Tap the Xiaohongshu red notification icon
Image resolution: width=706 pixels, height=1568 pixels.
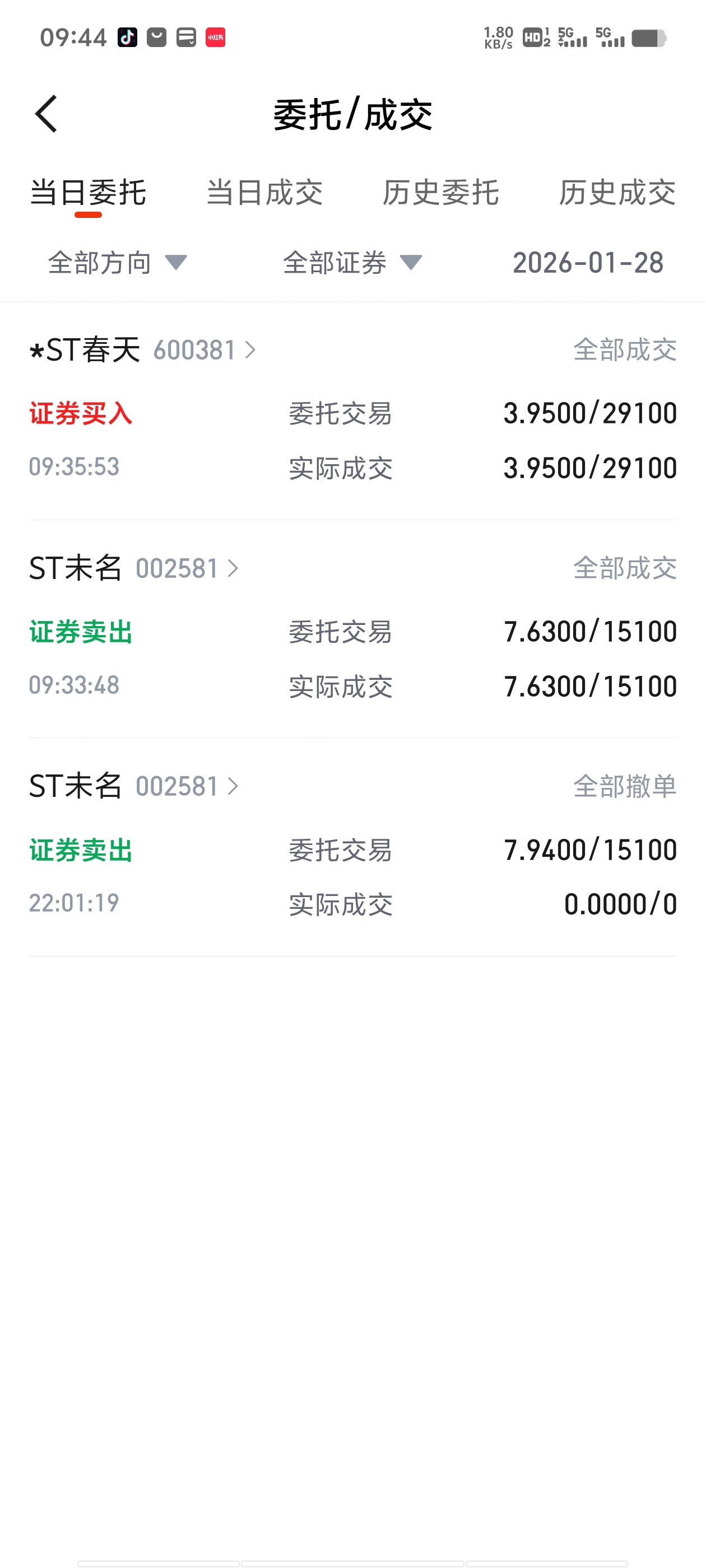tap(215, 37)
